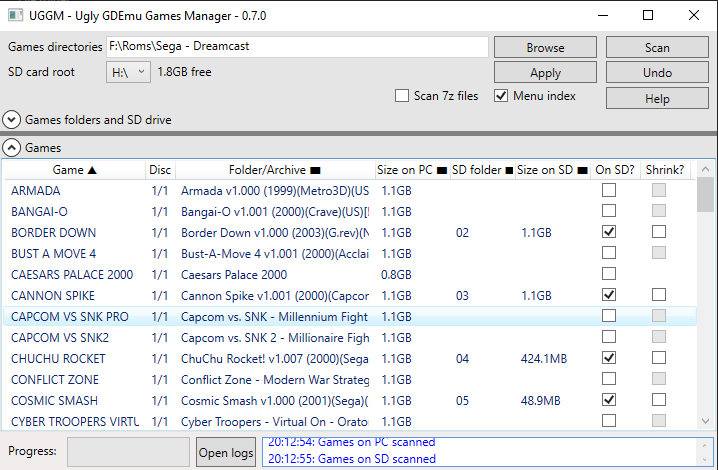718x470 pixels.
Task: Uncheck On SD for CHUCHU ROCKET
Action: pyautogui.click(x=609, y=358)
